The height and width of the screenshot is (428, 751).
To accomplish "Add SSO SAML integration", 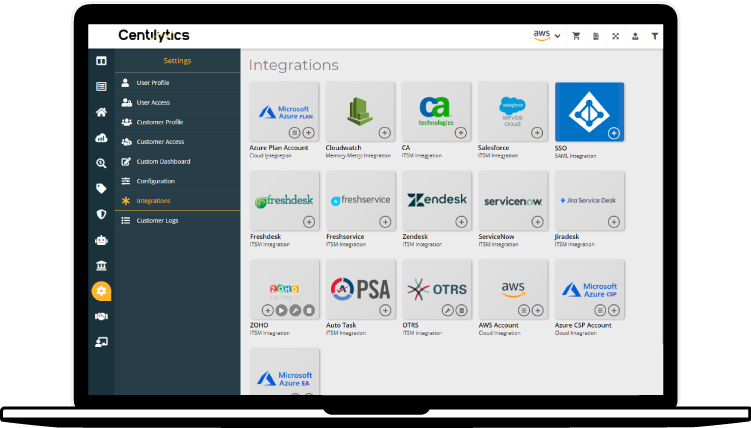I will click(x=614, y=133).
